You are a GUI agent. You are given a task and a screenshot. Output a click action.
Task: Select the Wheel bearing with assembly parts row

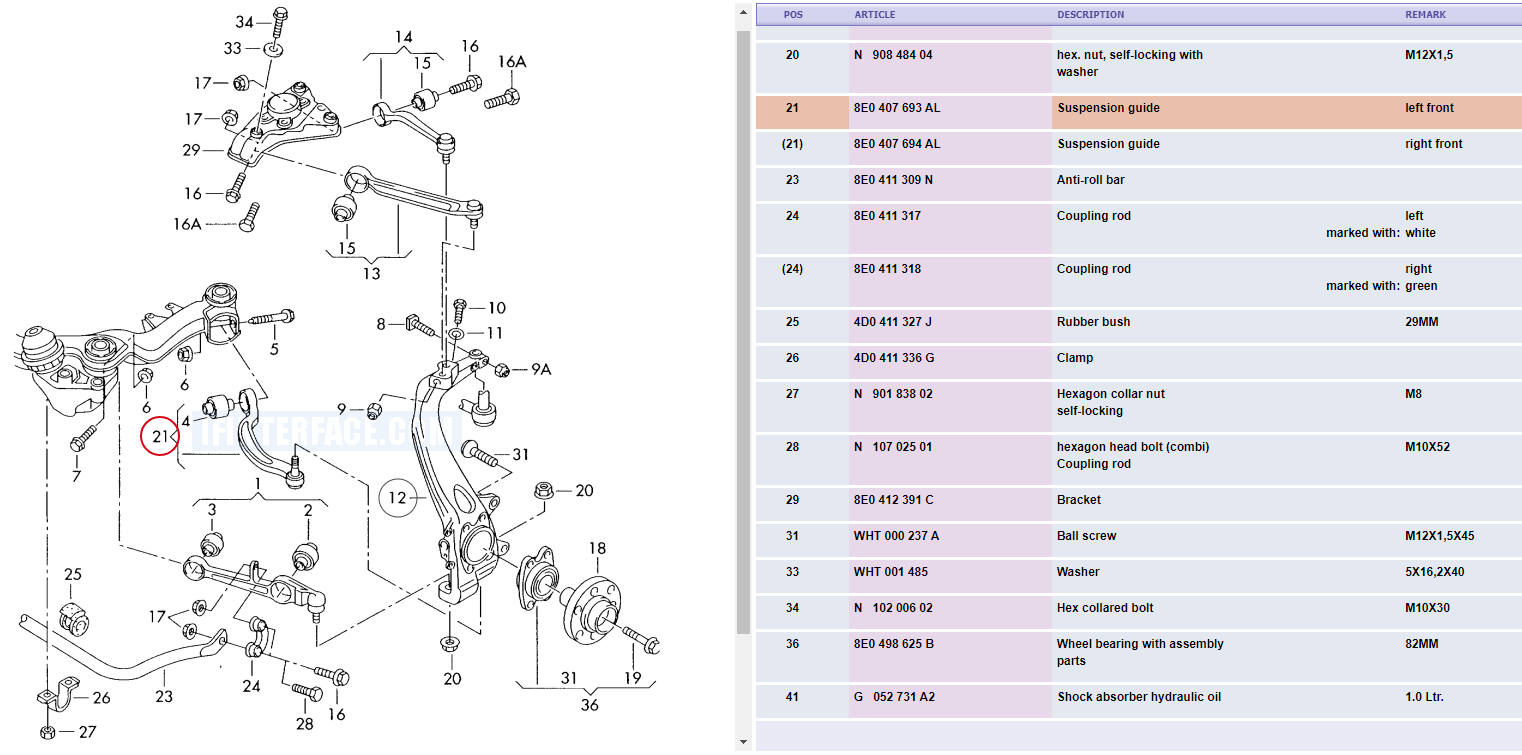point(1139,652)
